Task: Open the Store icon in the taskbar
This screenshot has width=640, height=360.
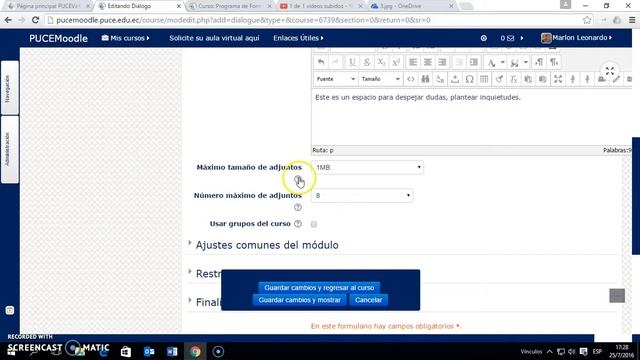Action: click(126, 351)
